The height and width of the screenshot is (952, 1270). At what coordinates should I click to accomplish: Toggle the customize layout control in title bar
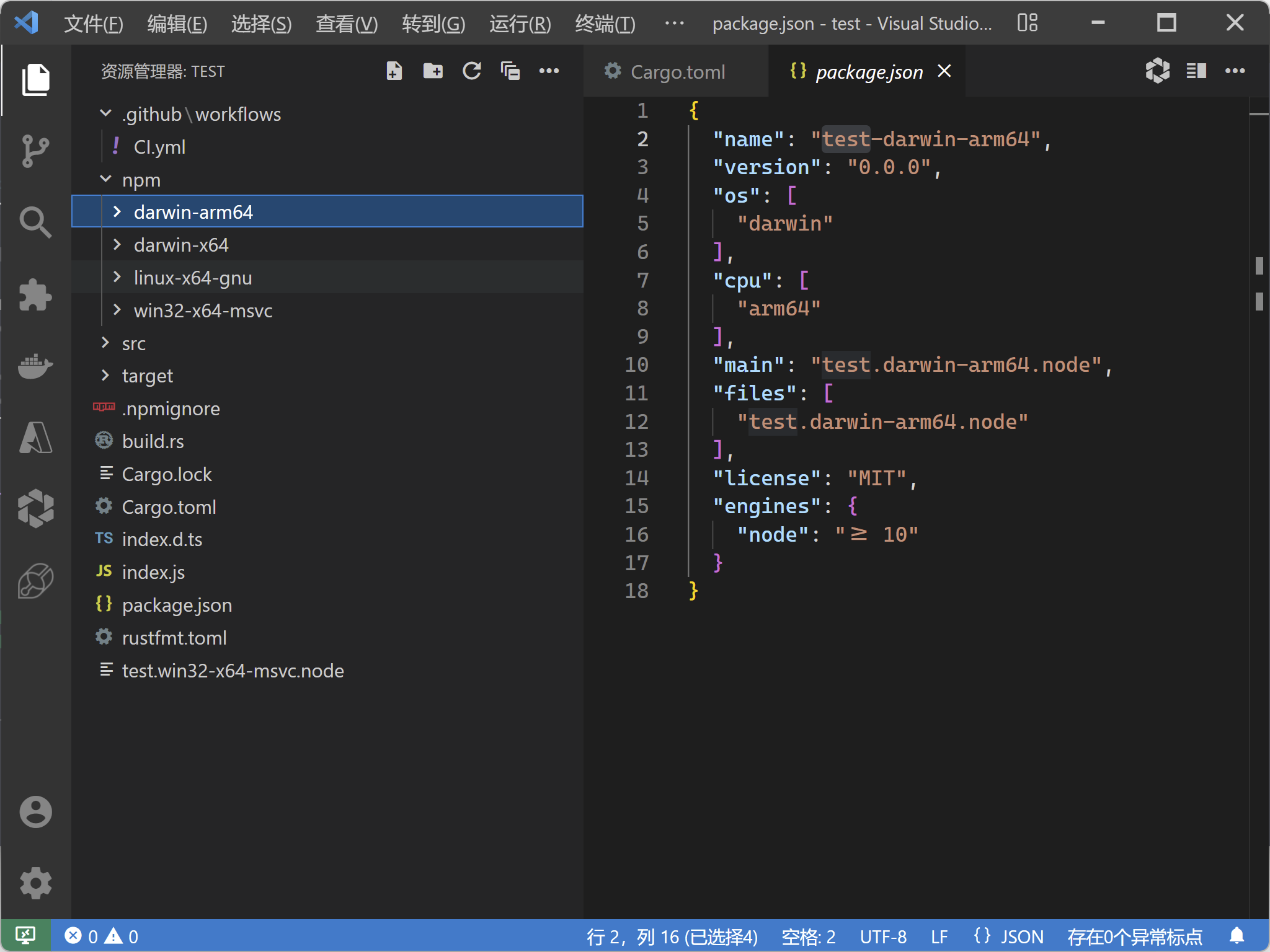pos(1028,23)
